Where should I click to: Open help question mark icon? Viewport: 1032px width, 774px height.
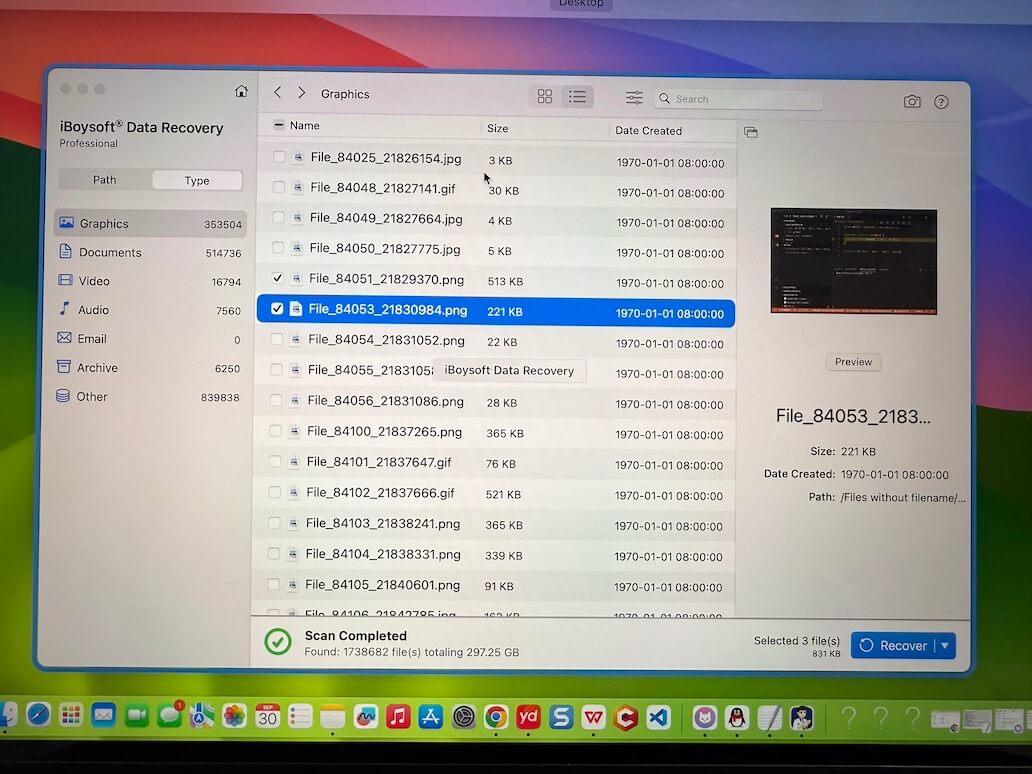pos(941,102)
